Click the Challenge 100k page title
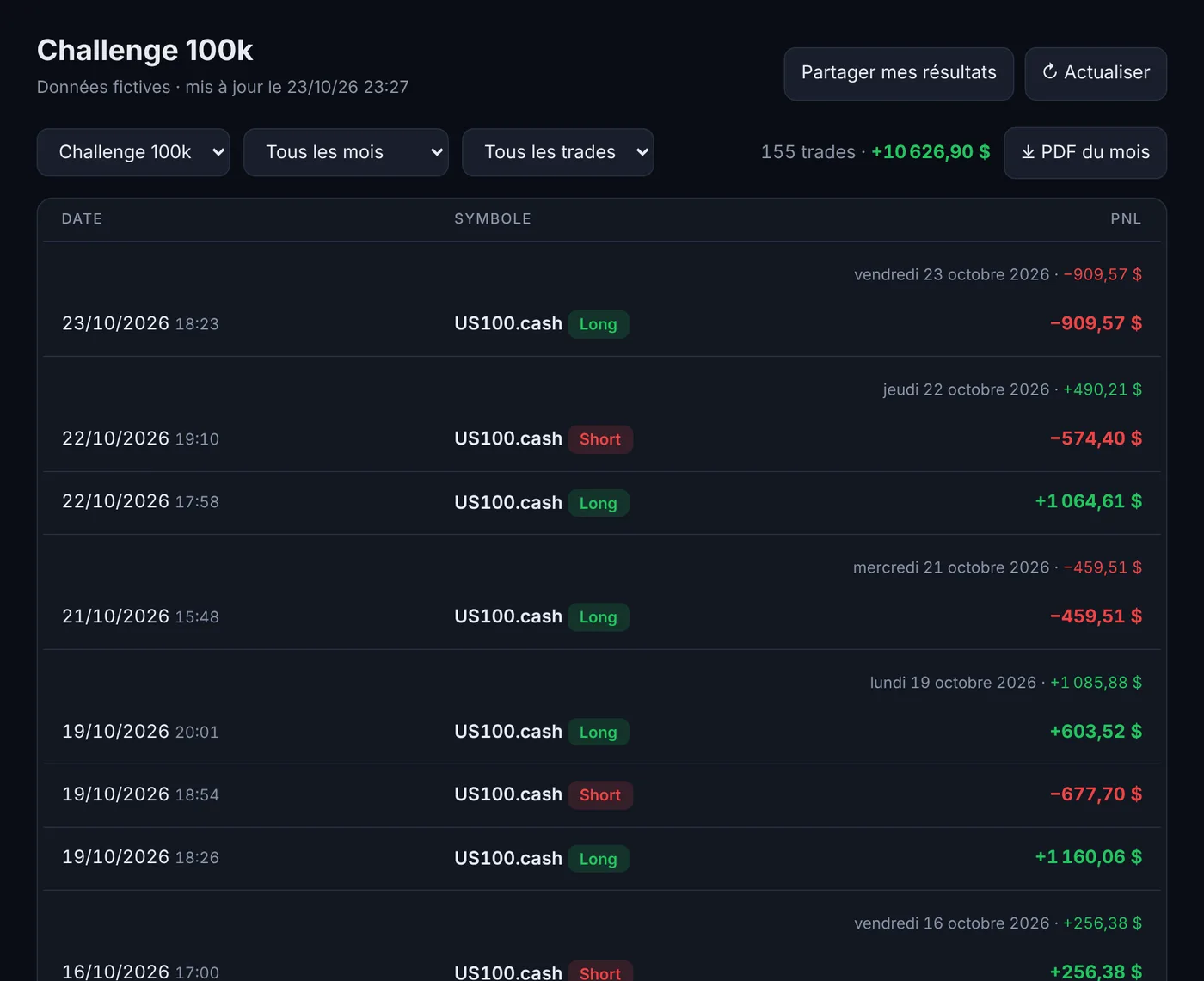 [x=145, y=50]
